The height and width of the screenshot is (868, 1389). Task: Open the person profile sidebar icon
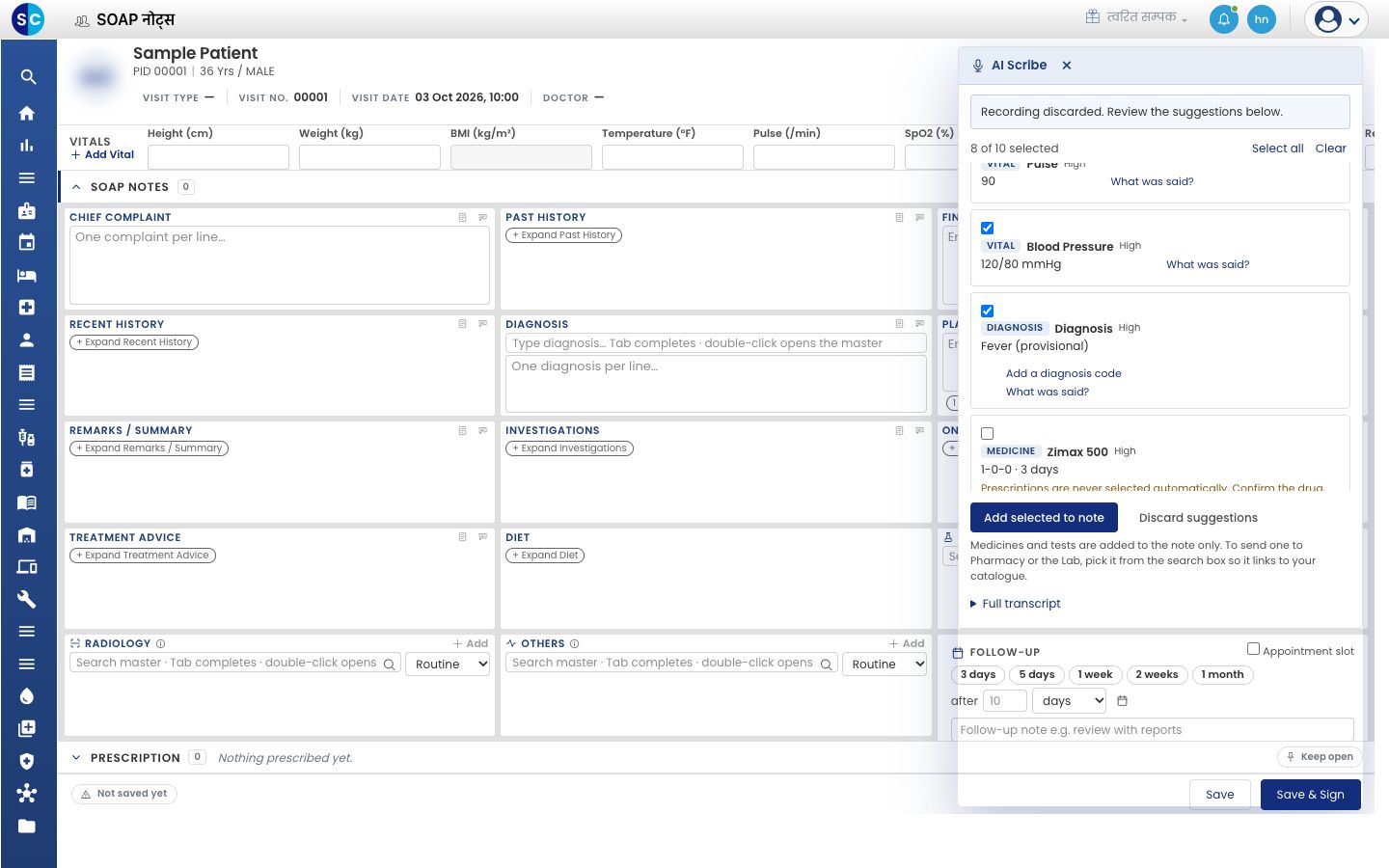pos(27,339)
